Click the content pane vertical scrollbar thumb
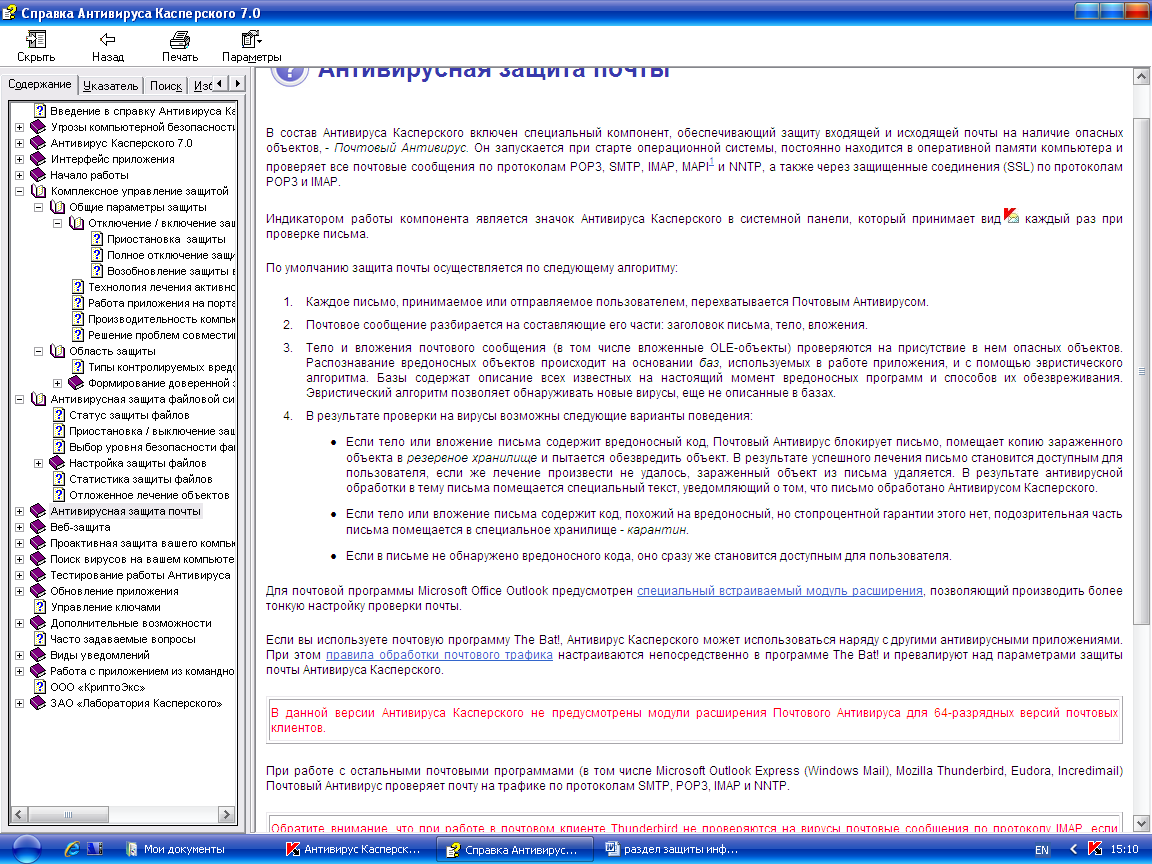 click(1141, 371)
